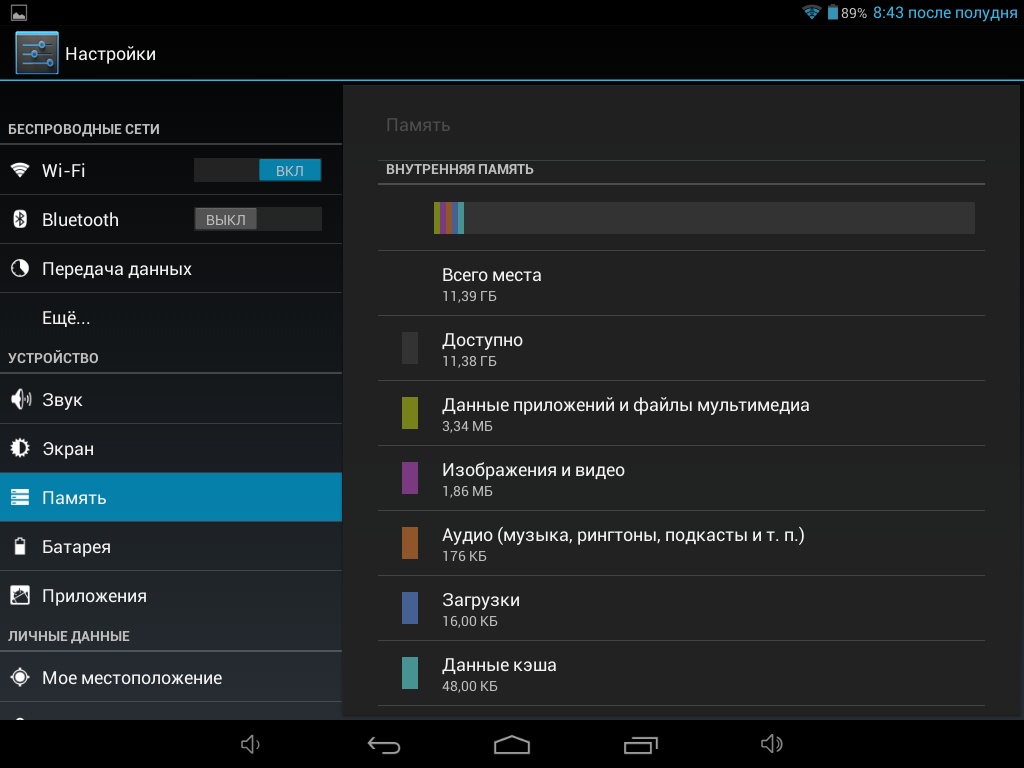1024x768 pixels.
Task: Tap the olive swatch for app data
Action: [410, 413]
